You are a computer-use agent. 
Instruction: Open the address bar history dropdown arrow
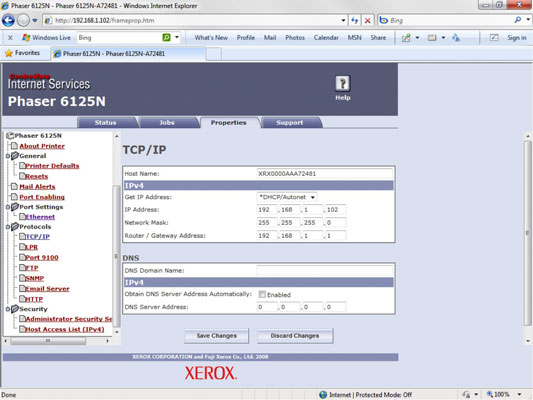343,20
